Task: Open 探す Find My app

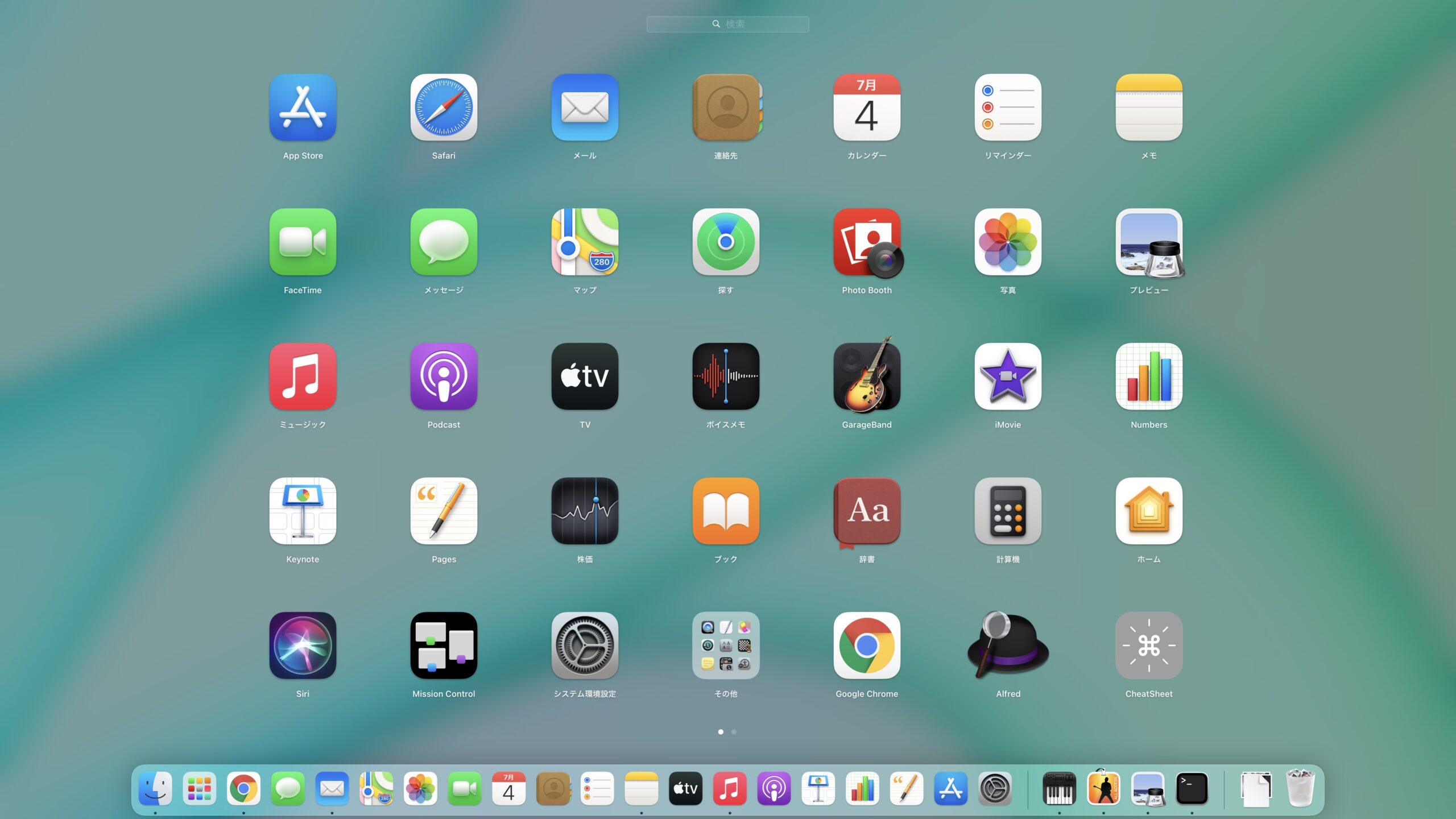Action: [726, 242]
